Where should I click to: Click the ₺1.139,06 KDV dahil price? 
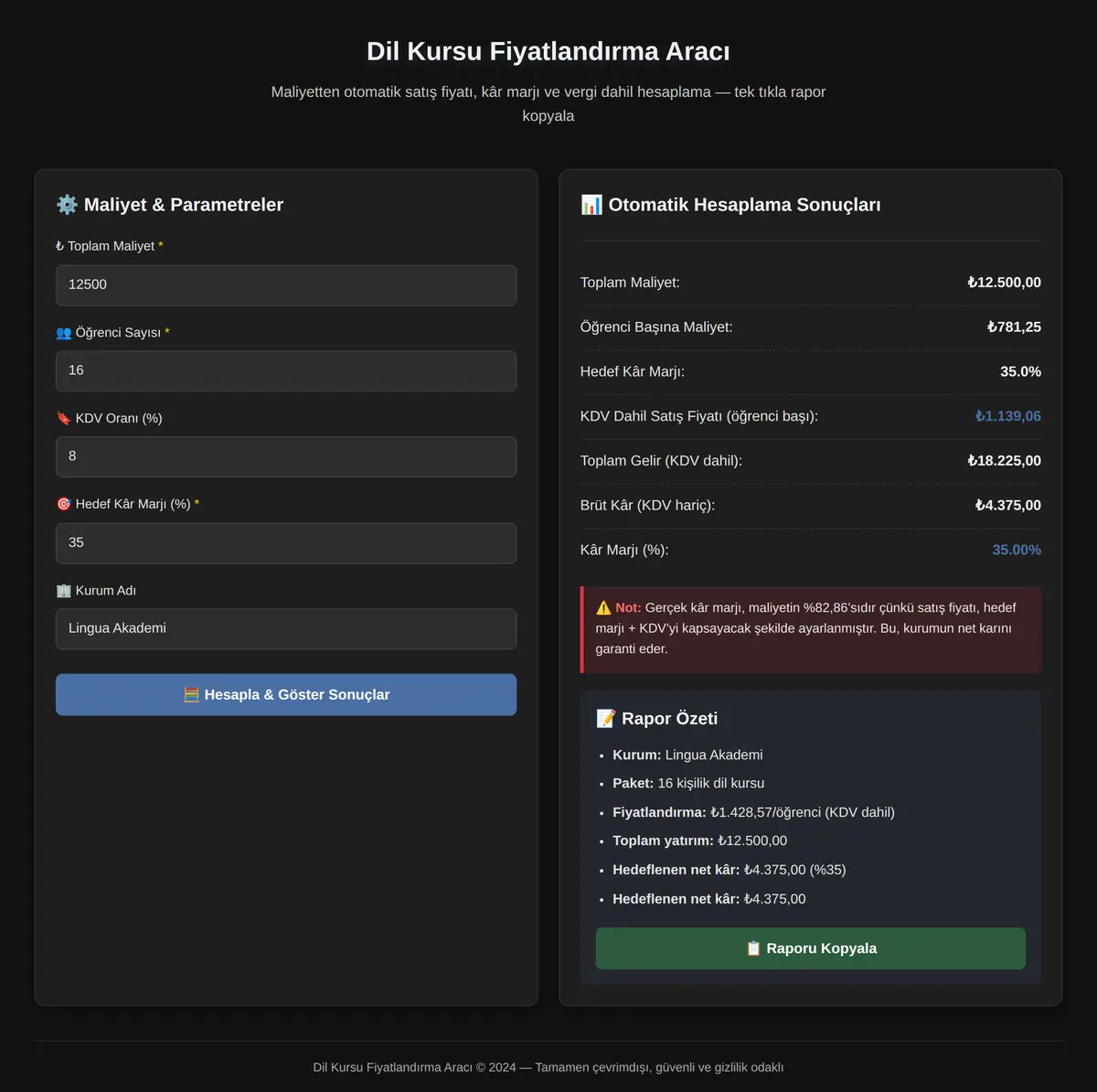coord(1007,416)
